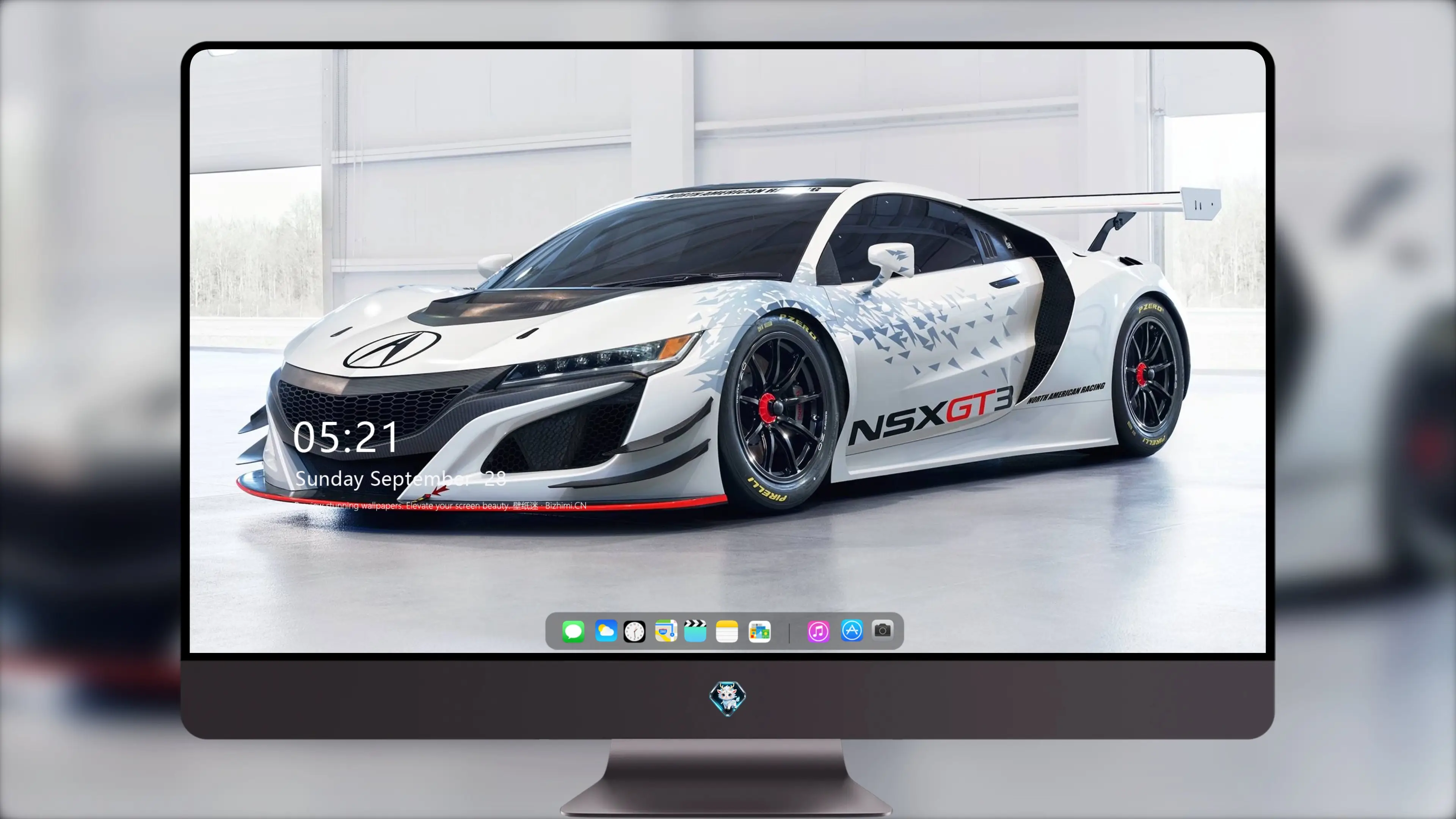Viewport: 1456px width, 819px height.
Task: Open the App Store in the dock
Action: pyautogui.click(x=852, y=631)
